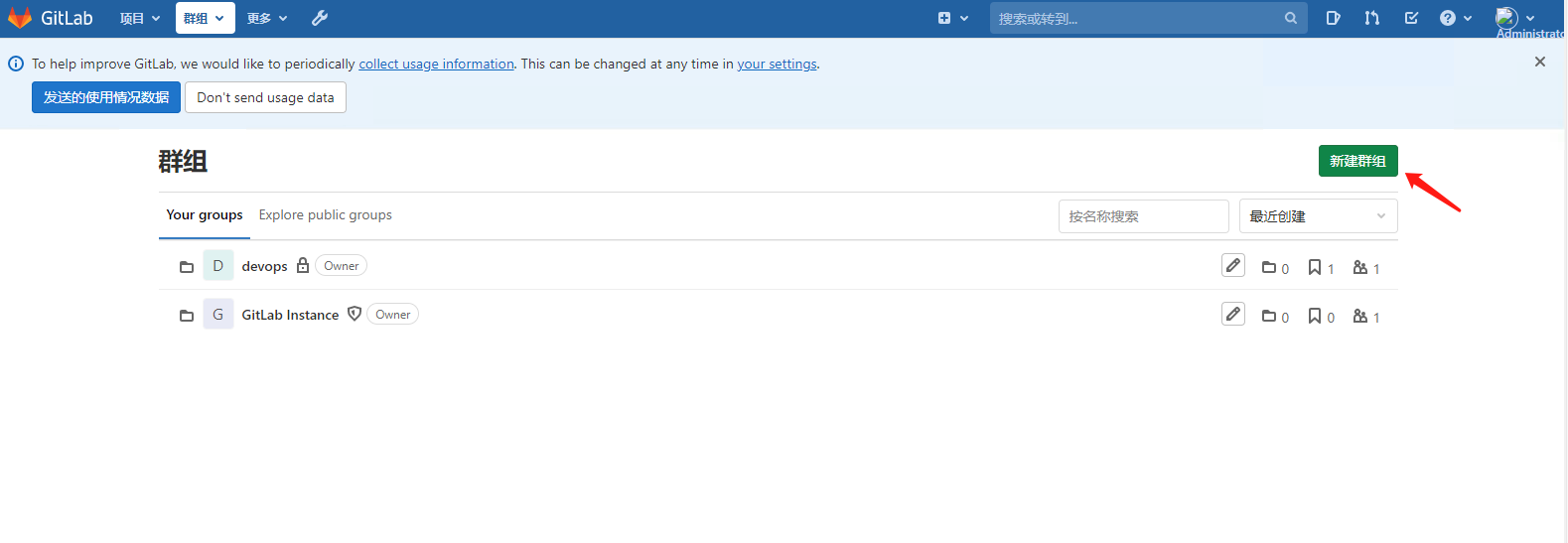This screenshot has width=1568, height=543.
Task: Open the 最近创建 sort dropdown
Action: (1318, 215)
